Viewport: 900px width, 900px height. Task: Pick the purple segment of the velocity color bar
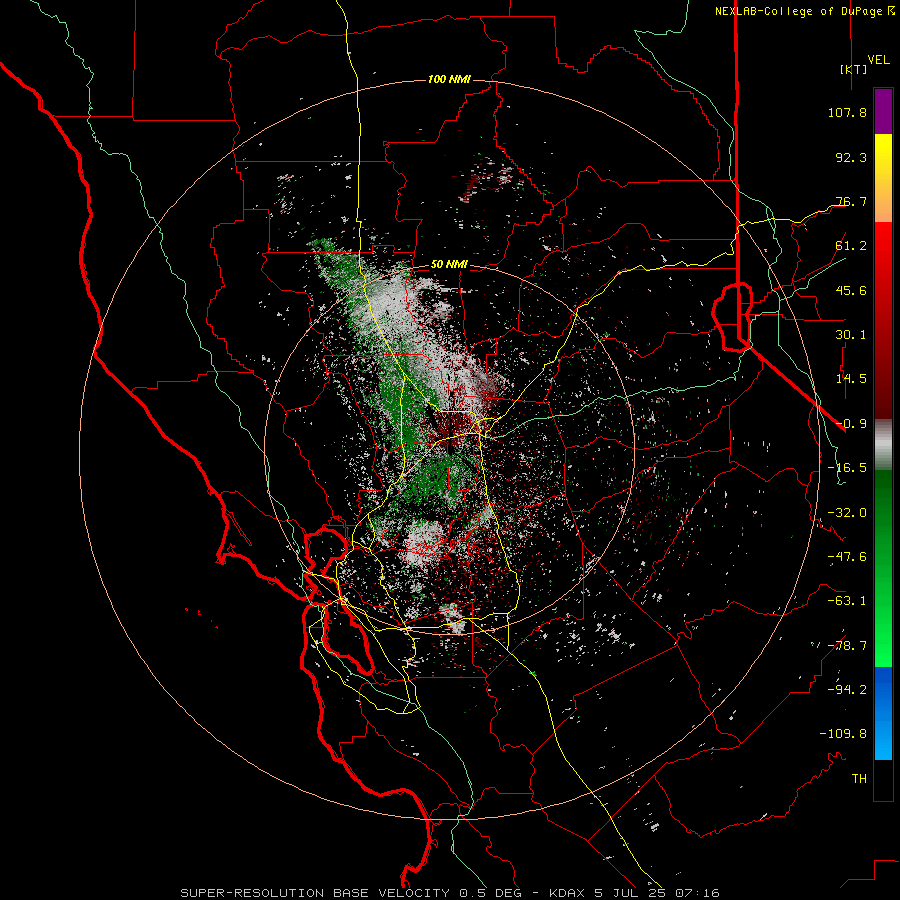tap(883, 111)
